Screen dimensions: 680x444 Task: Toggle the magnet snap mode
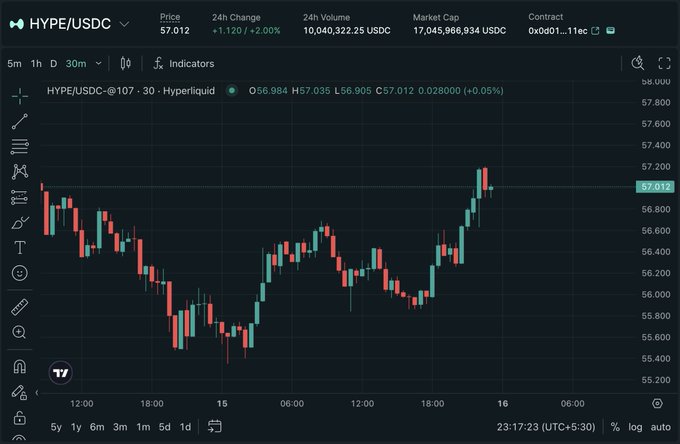(20, 367)
